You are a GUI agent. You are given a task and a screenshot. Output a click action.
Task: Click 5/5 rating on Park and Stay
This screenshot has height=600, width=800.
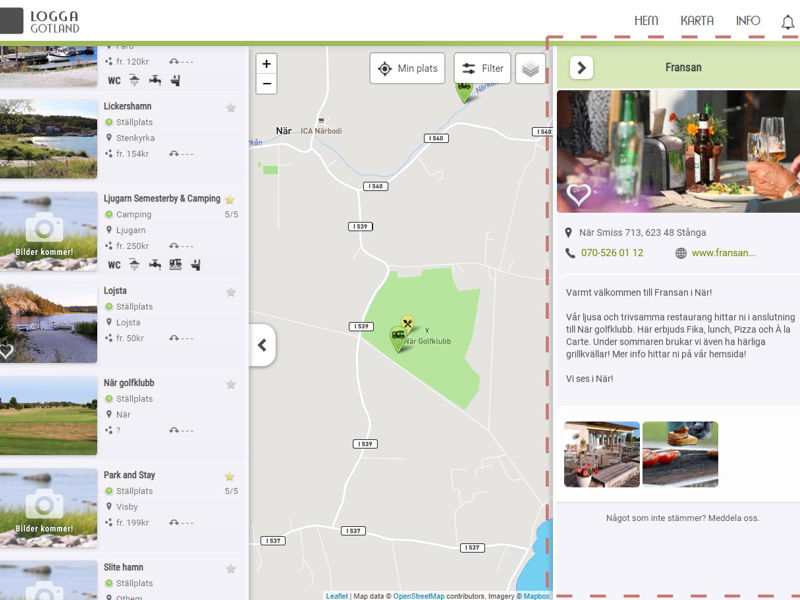[231, 491]
